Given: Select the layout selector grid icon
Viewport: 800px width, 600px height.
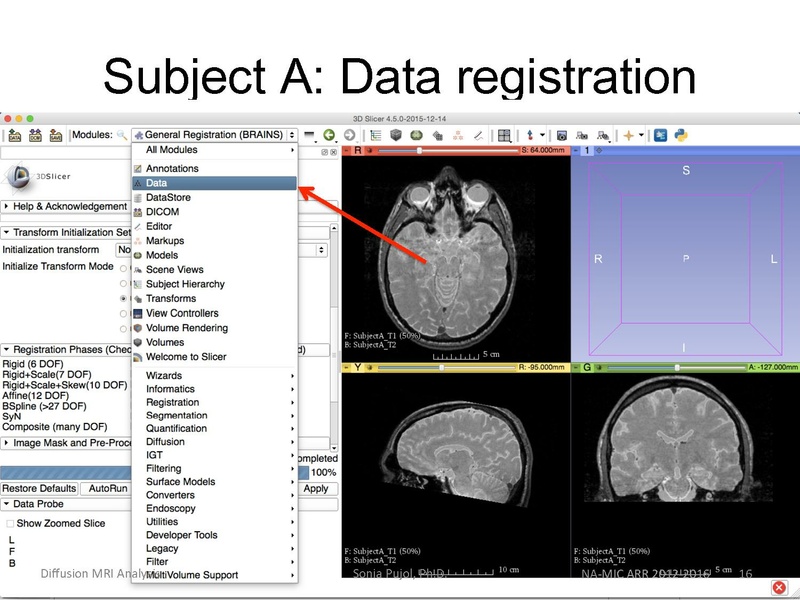Looking at the screenshot, I should tap(504, 133).
